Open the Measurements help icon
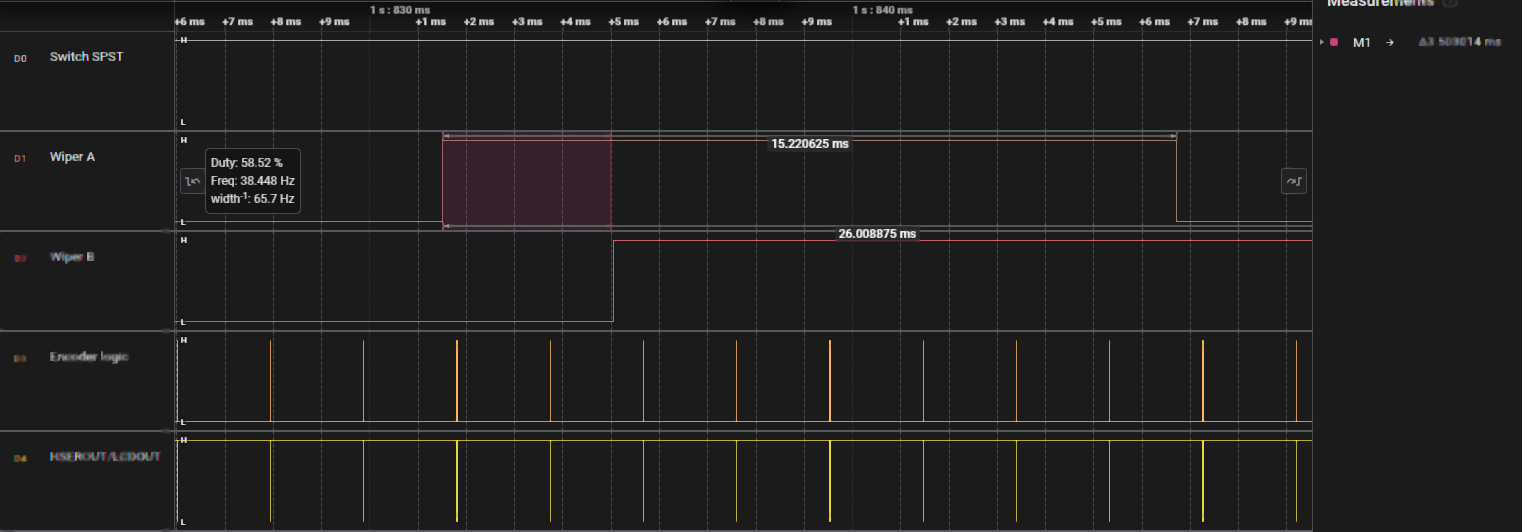 coord(1451,3)
